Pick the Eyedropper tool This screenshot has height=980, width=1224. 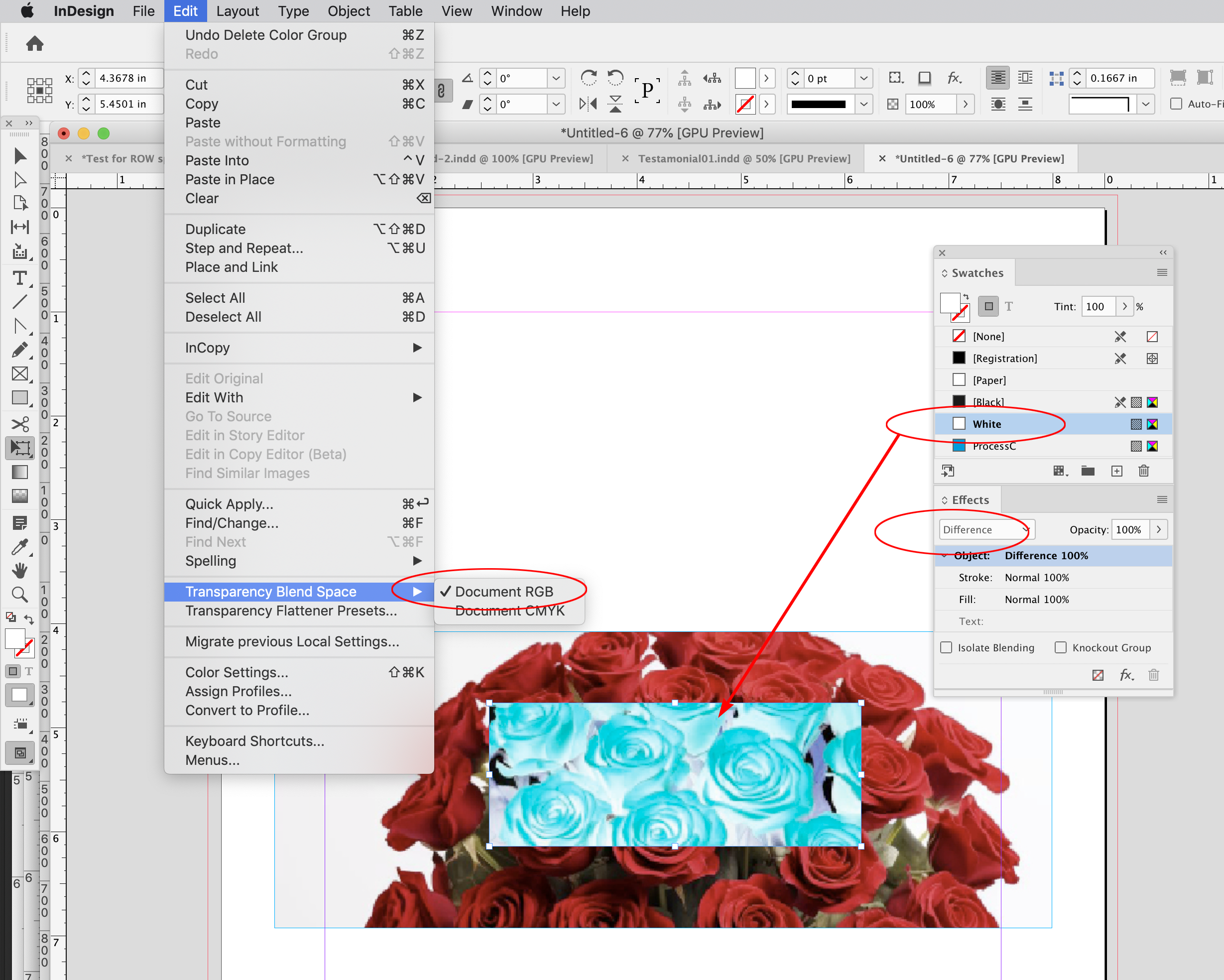point(20,547)
